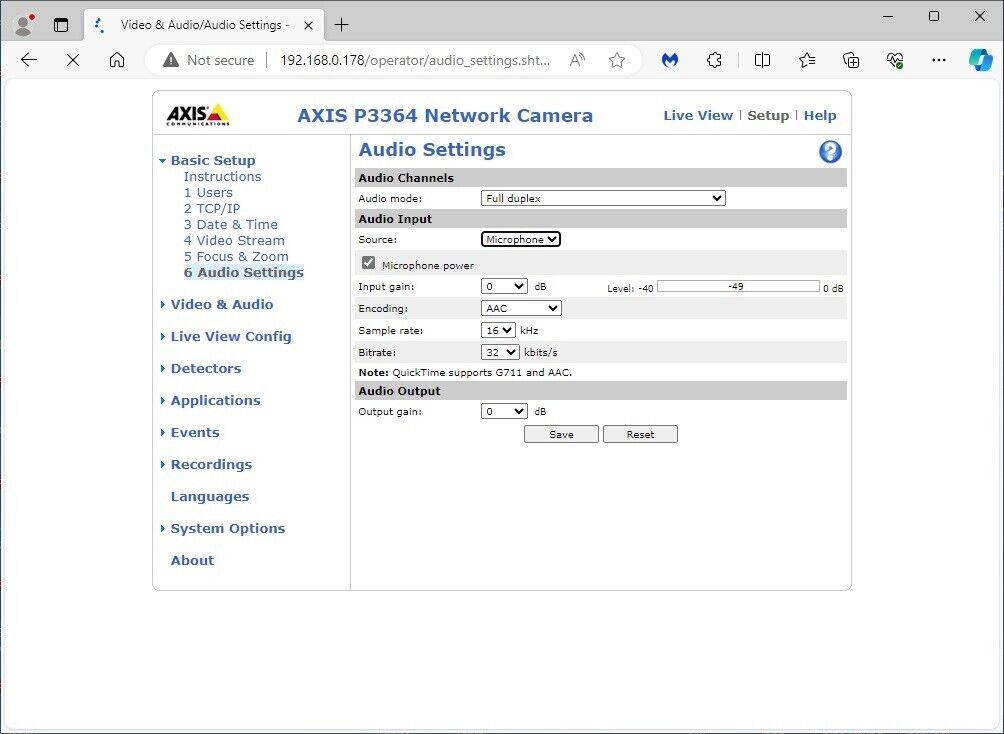Go to 2 TCP/IP setup page
Screen dimensions: 1004x734
212,208
